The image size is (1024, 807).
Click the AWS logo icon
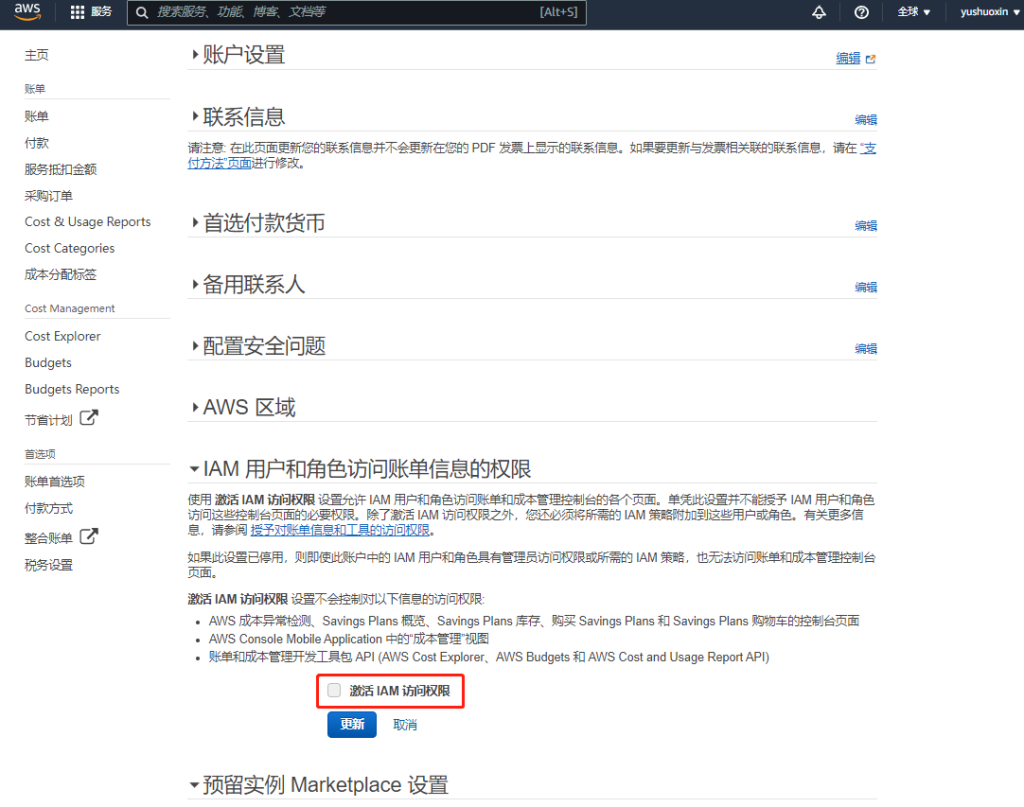(27, 12)
